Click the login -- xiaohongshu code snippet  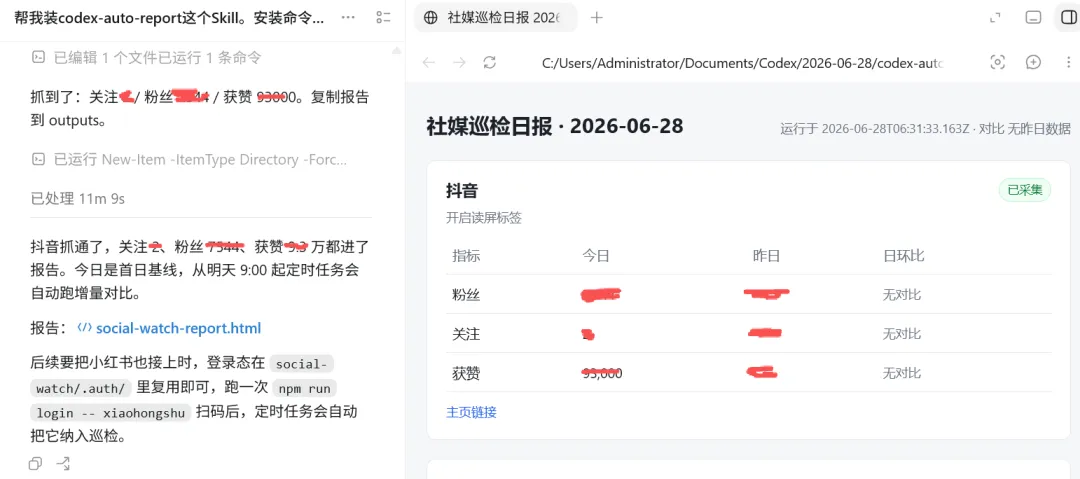coord(111,413)
